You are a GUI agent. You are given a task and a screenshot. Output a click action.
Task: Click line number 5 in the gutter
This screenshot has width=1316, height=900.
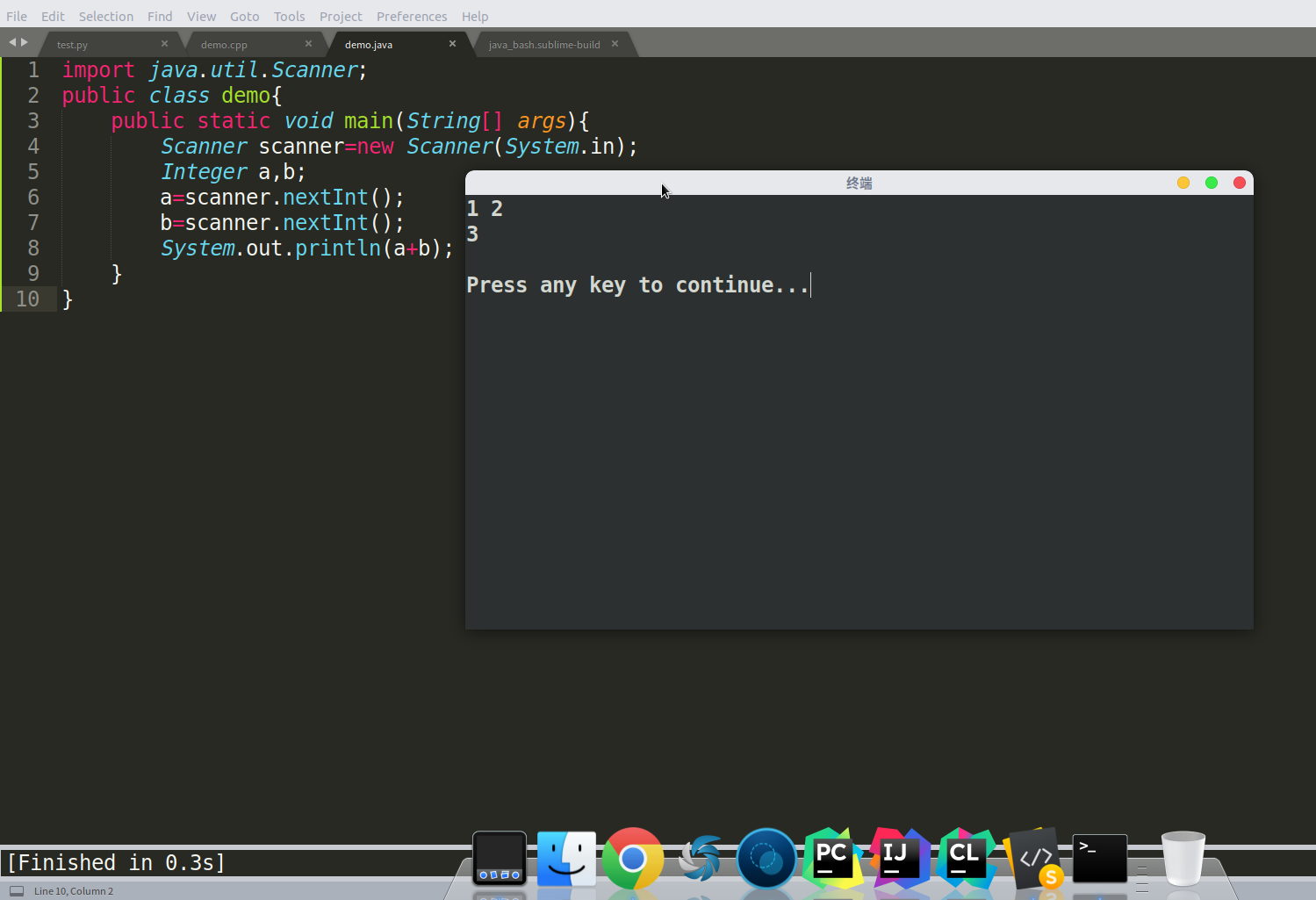[x=33, y=172]
